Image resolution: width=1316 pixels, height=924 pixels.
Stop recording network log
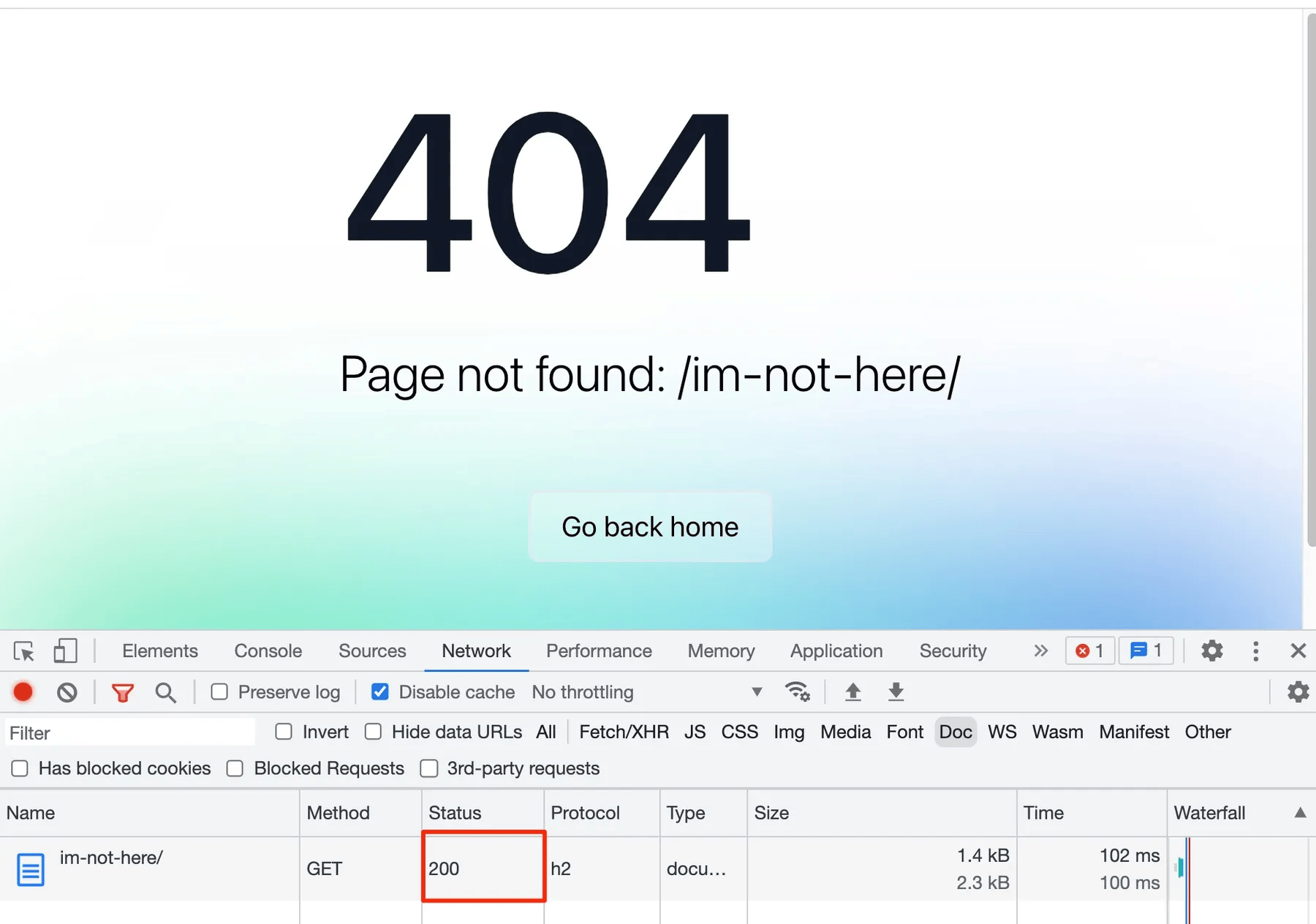click(x=23, y=692)
